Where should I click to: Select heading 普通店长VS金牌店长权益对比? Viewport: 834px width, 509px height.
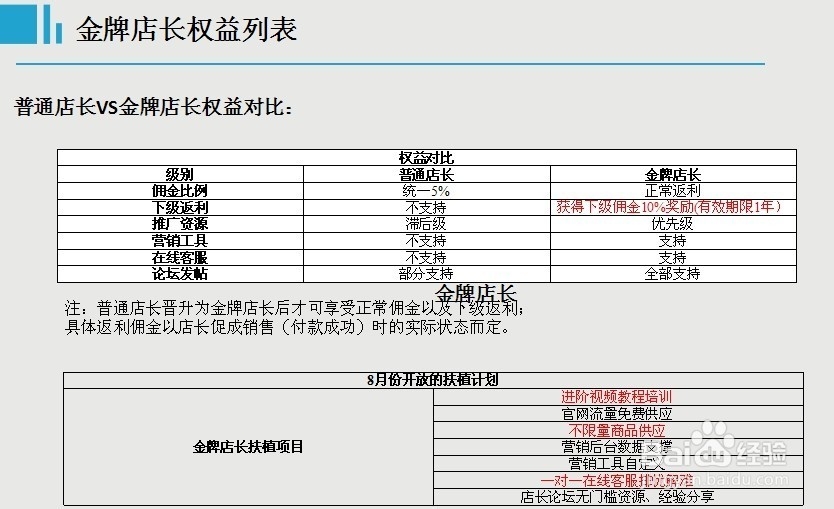tap(153, 107)
